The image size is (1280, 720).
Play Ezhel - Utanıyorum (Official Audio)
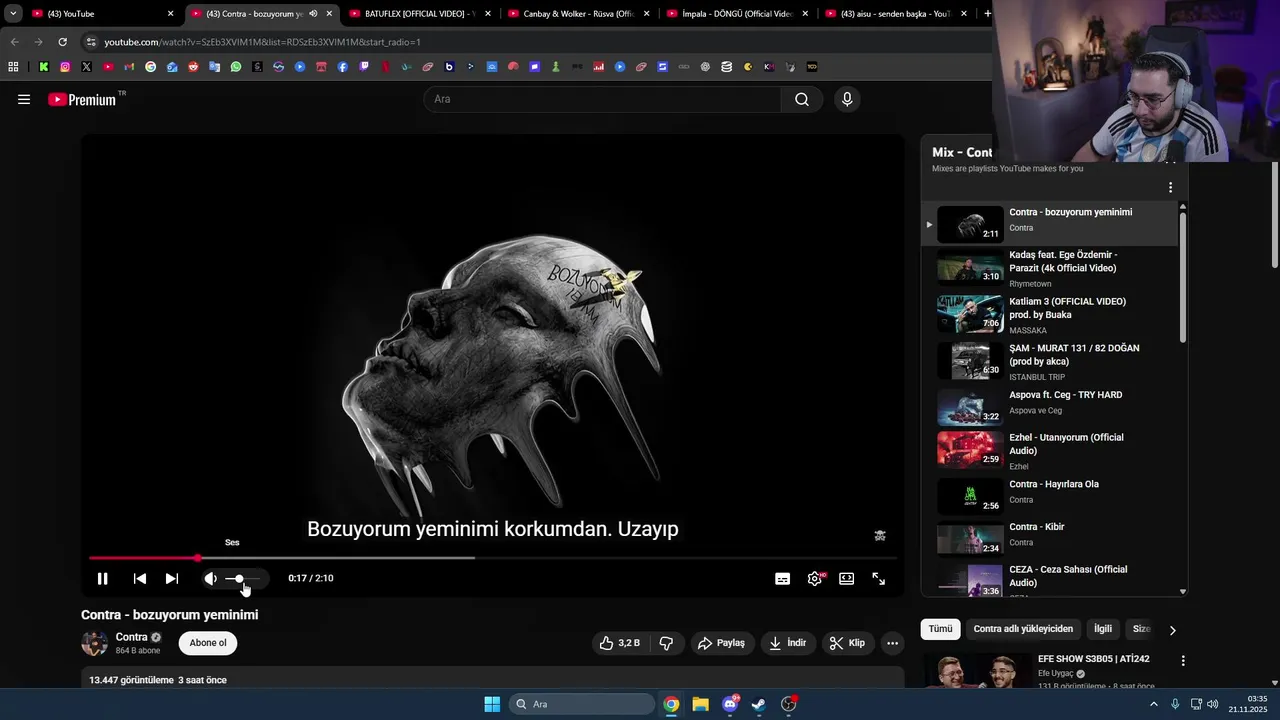pyautogui.click(x=1050, y=451)
